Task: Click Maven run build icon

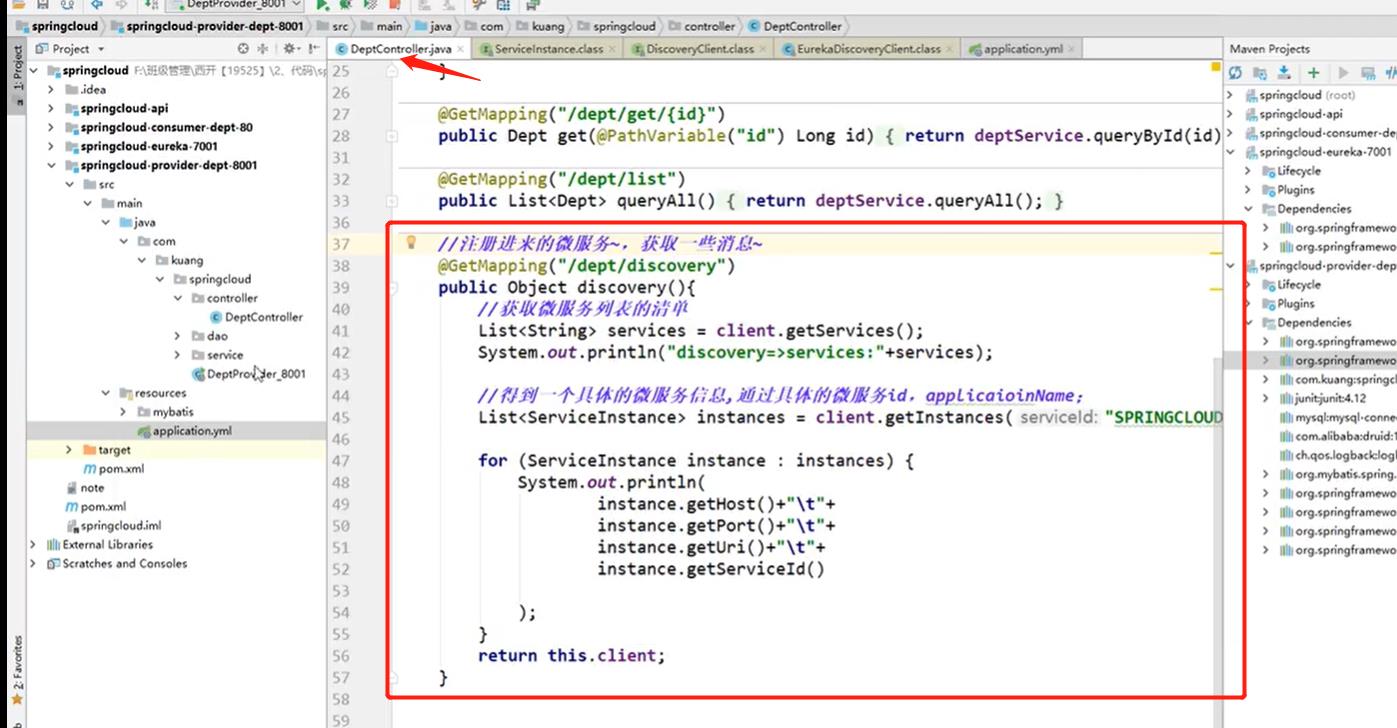Action: tap(1343, 73)
